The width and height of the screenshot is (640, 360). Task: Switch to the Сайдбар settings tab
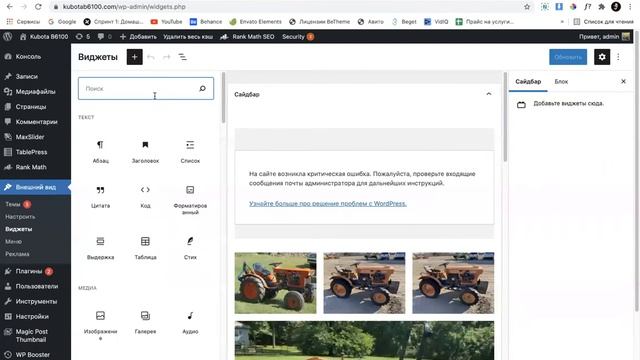point(528,82)
